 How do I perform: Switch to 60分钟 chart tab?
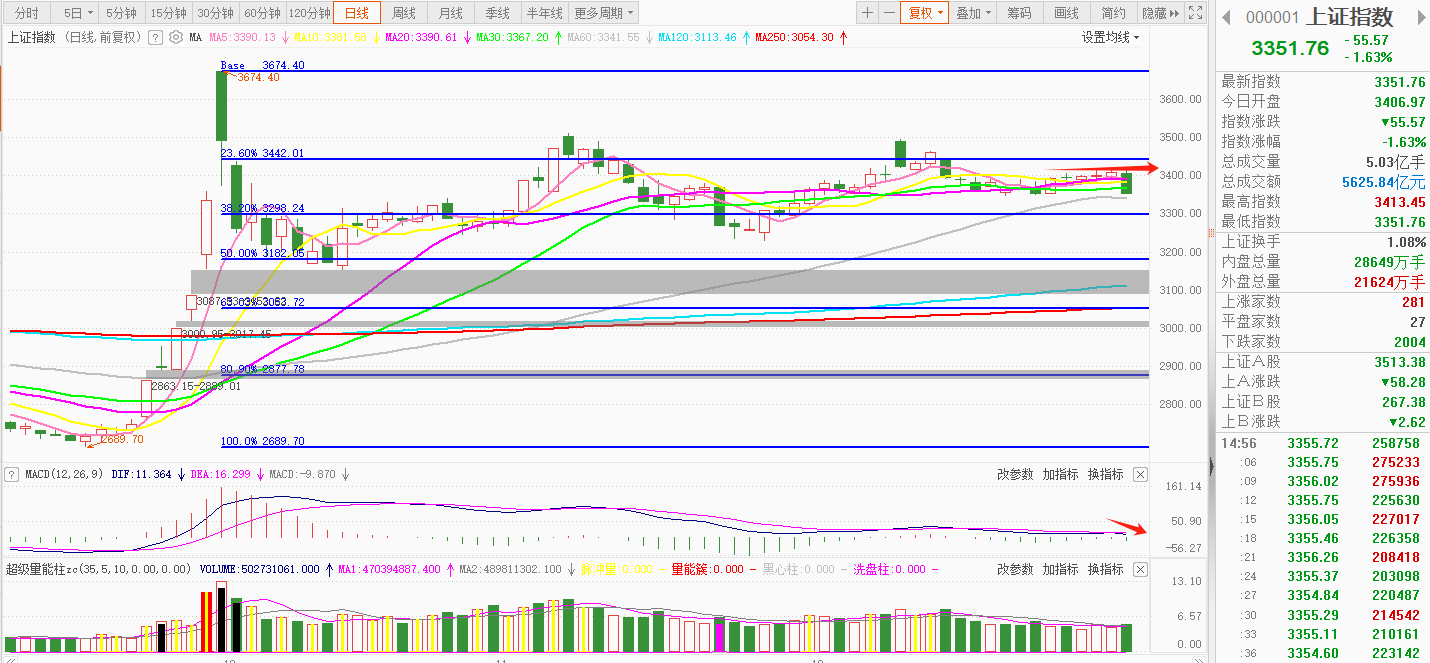pos(262,13)
